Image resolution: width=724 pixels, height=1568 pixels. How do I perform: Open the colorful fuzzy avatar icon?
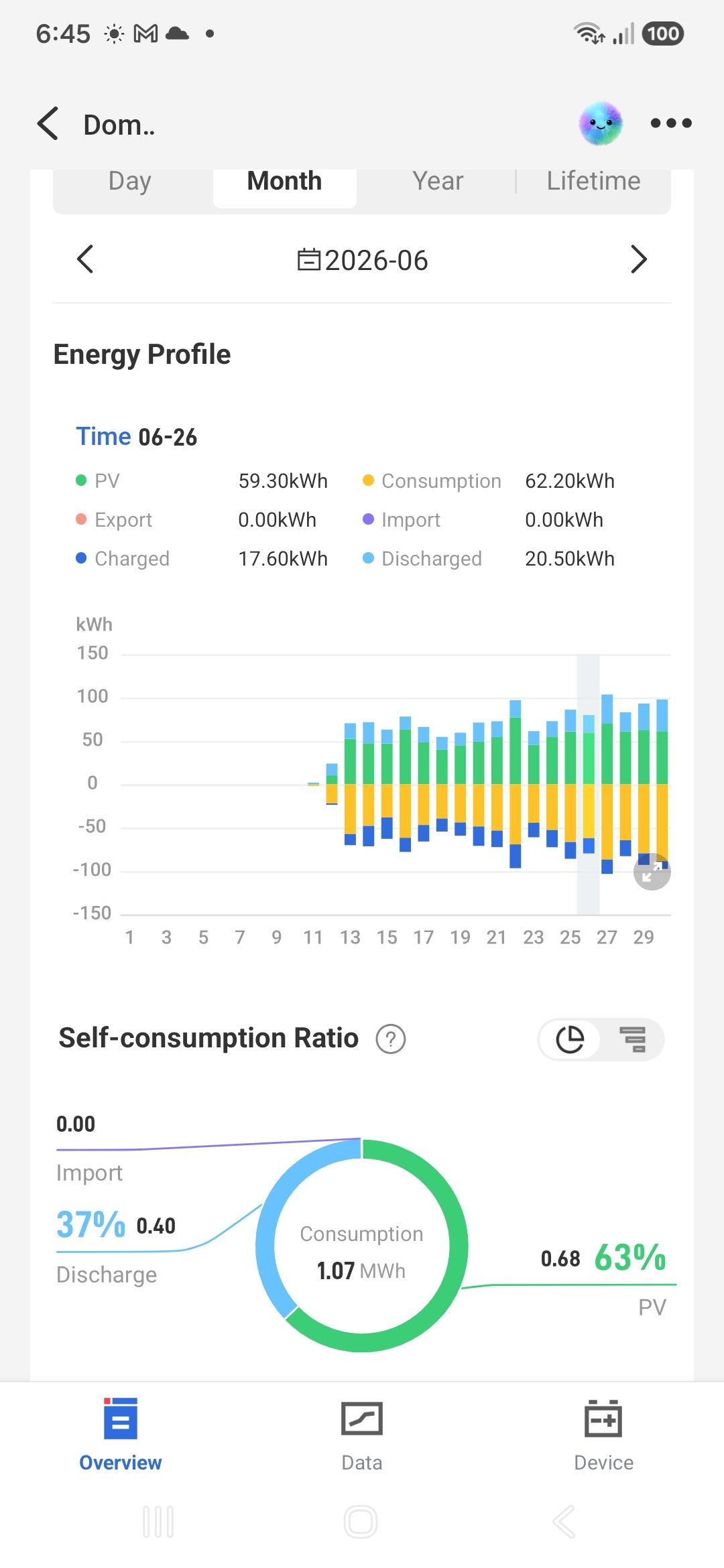pyautogui.click(x=601, y=124)
